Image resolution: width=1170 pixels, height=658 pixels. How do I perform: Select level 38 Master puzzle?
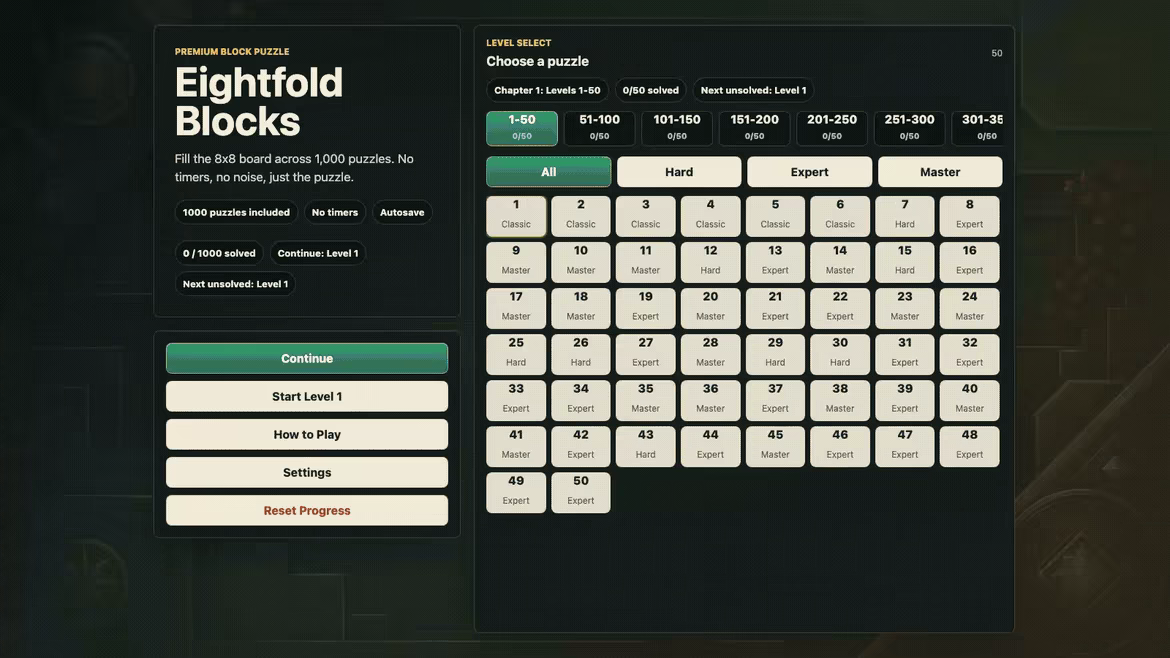[840, 401]
